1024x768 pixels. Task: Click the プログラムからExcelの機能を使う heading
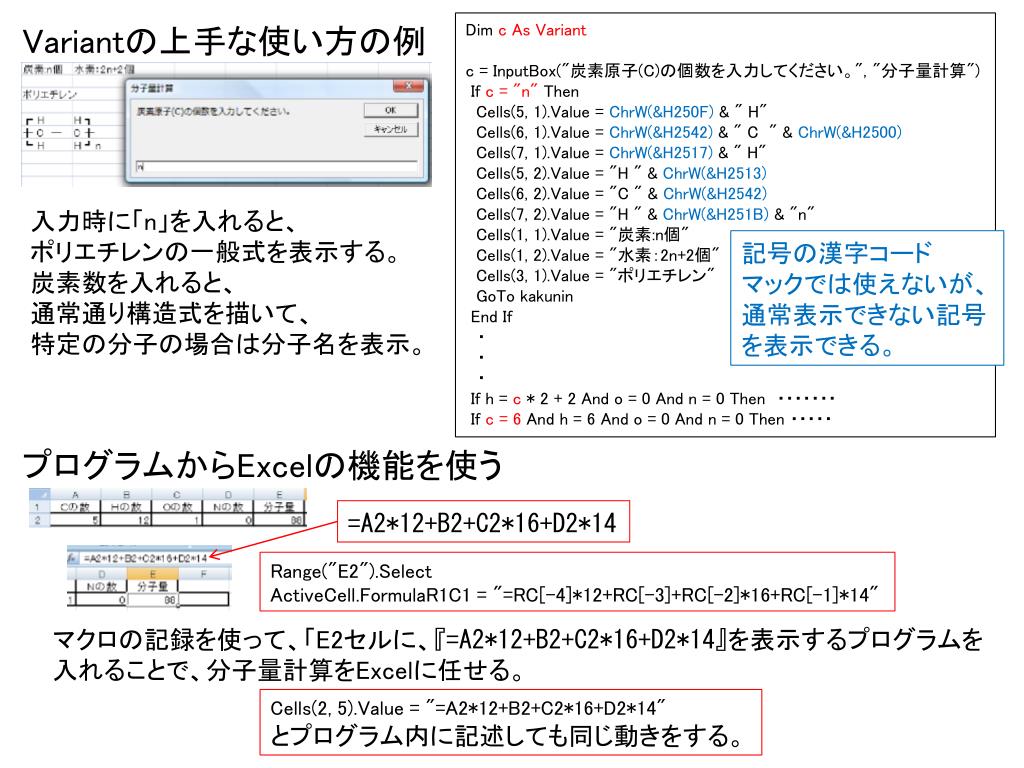click(x=263, y=465)
